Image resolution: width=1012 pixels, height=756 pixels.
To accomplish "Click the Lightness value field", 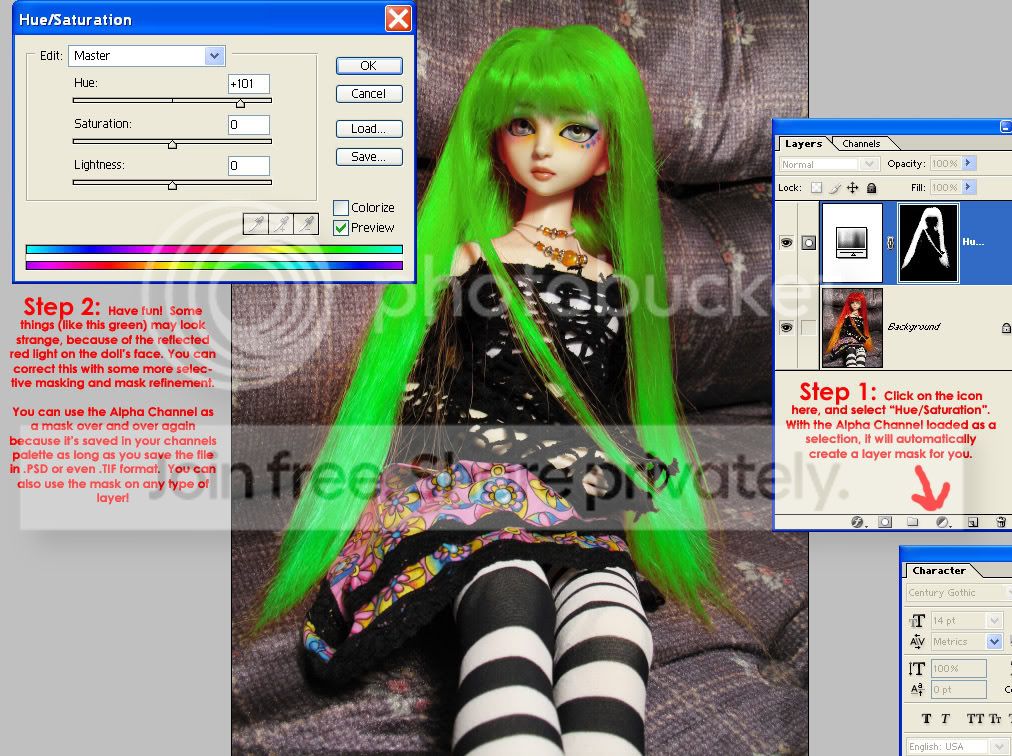I will [248, 166].
